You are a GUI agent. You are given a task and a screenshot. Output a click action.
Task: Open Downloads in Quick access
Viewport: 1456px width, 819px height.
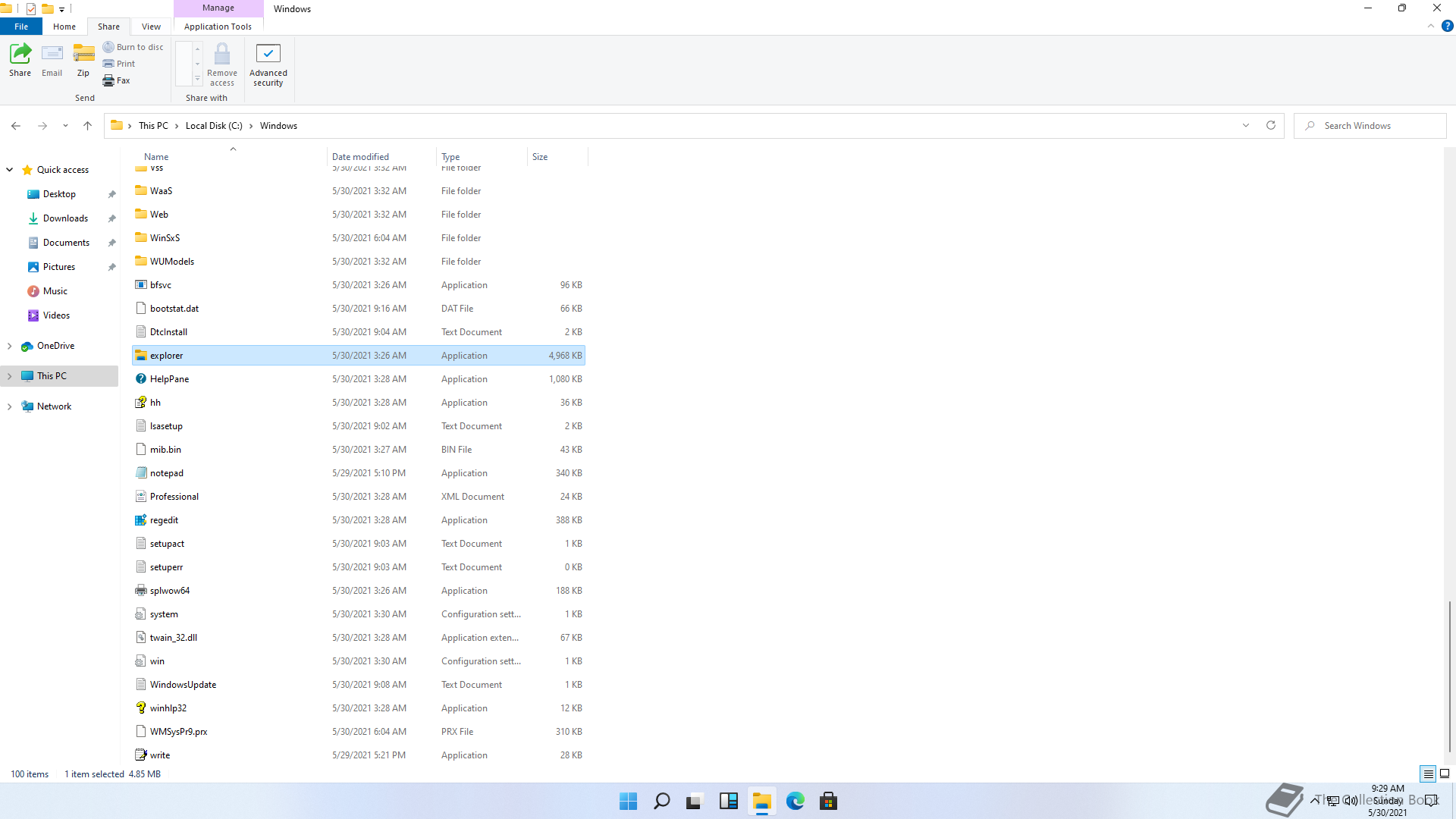(65, 218)
